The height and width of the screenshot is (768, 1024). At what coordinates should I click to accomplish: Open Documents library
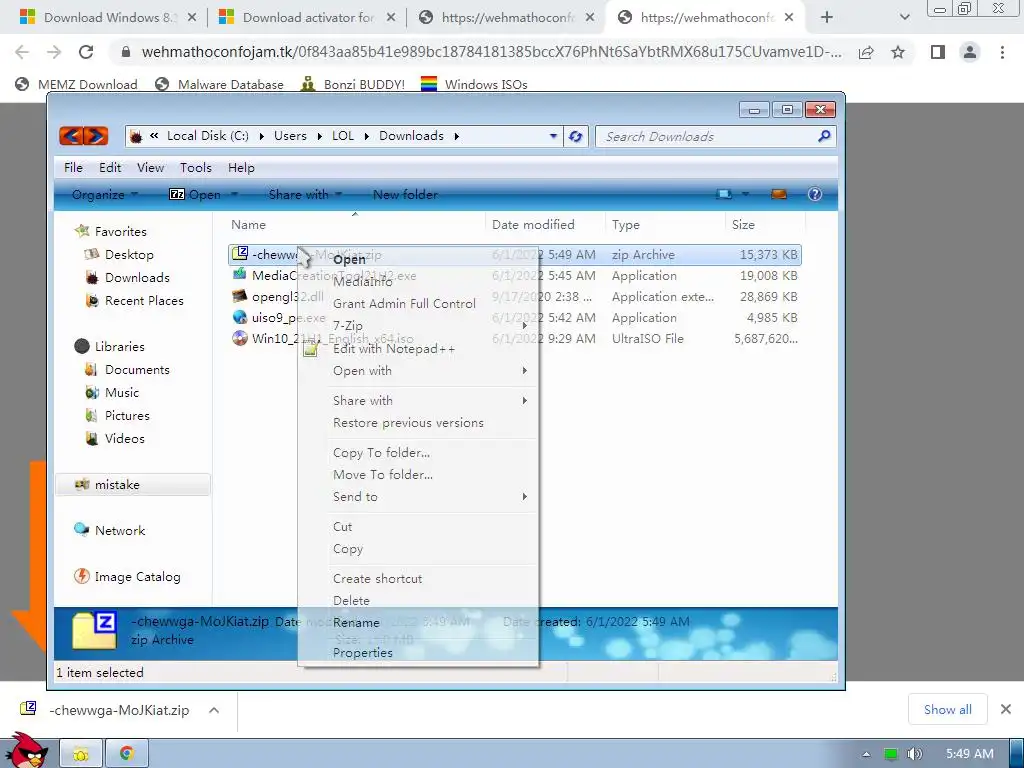(x=127, y=370)
